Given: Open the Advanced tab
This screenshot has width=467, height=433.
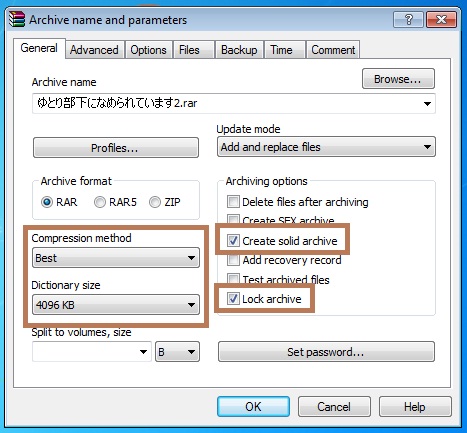Looking at the screenshot, I should point(94,50).
